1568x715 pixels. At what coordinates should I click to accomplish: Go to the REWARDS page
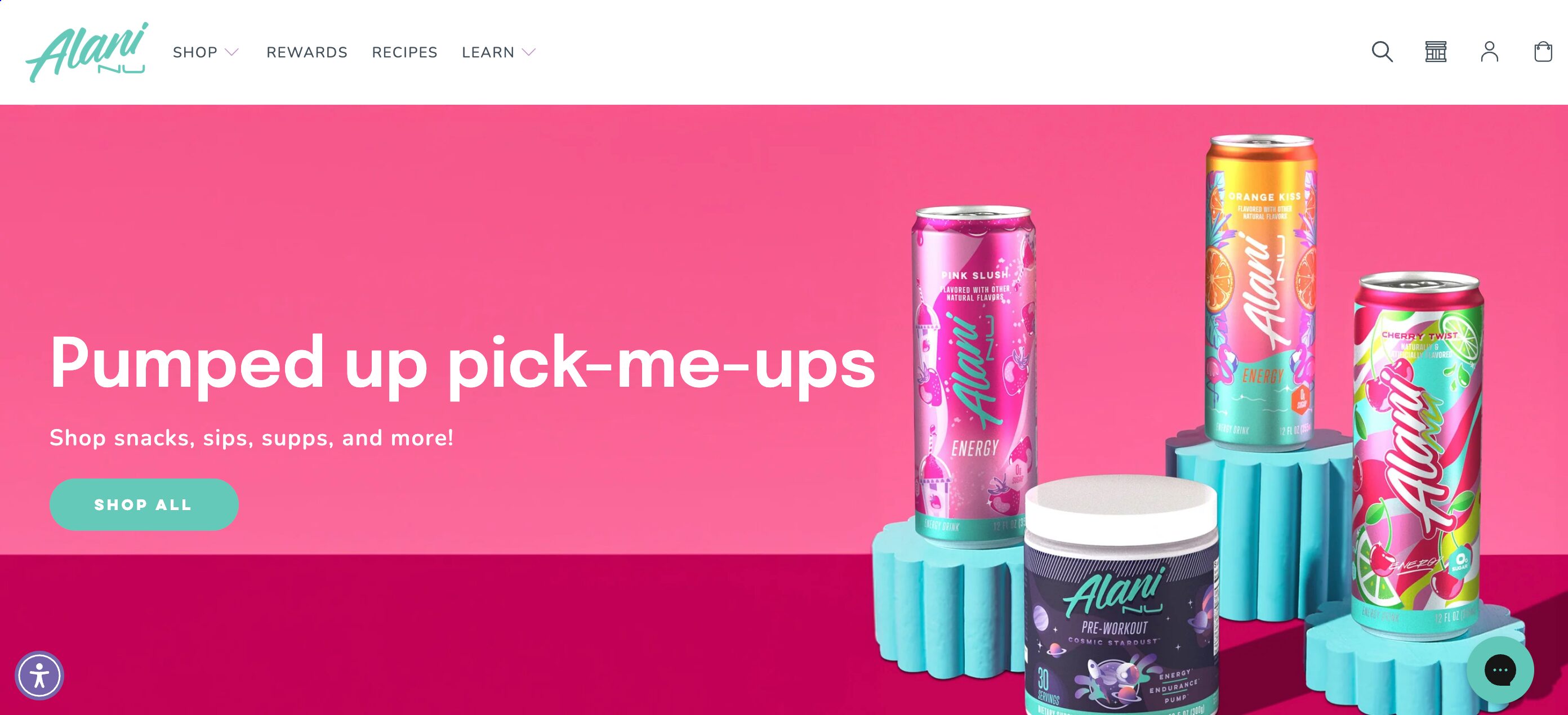(x=307, y=52)
